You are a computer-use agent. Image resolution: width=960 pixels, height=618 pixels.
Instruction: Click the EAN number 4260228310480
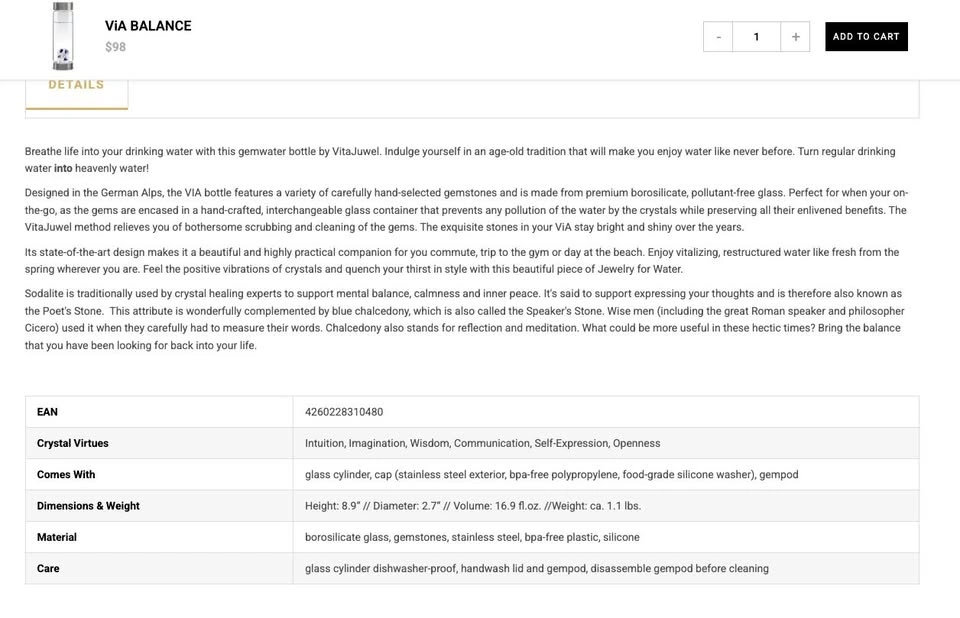click(344, 412)
